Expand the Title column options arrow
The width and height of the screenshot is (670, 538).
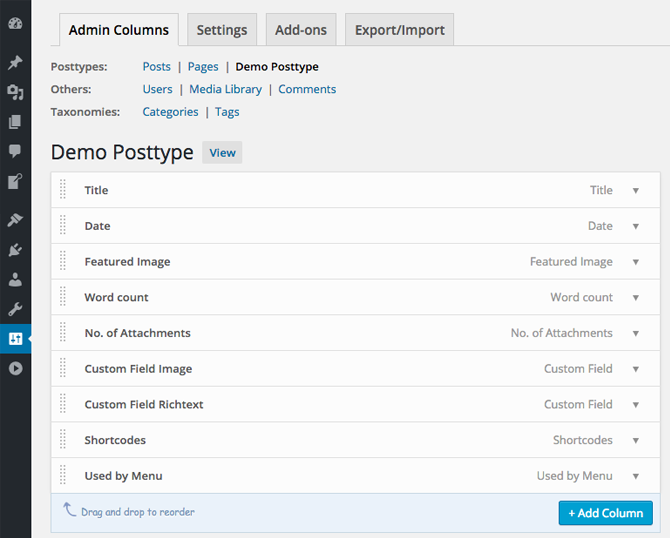[x=635, y=191]
